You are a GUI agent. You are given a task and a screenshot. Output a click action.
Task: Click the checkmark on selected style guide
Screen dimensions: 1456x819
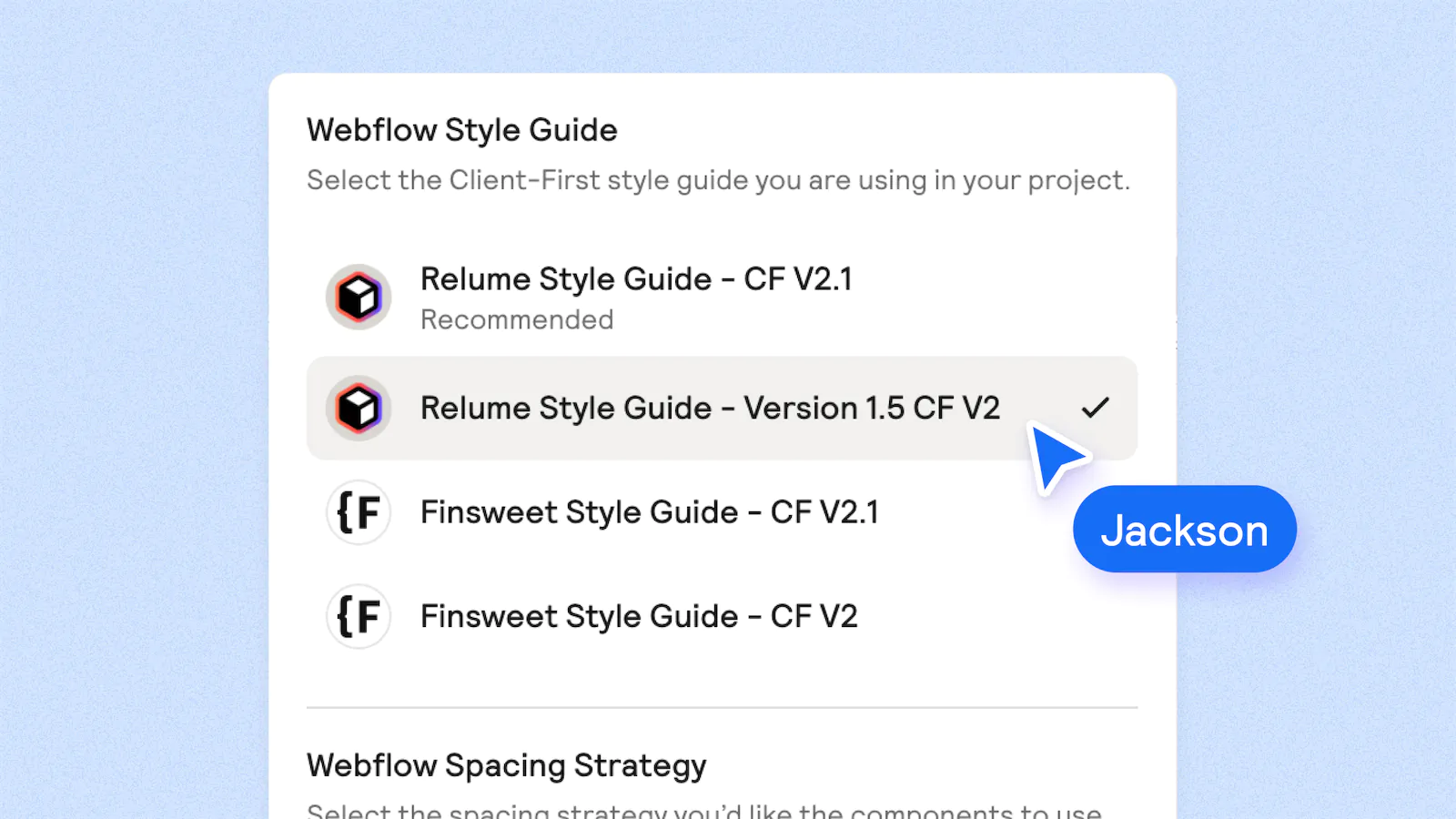[x=1096, y=408]
